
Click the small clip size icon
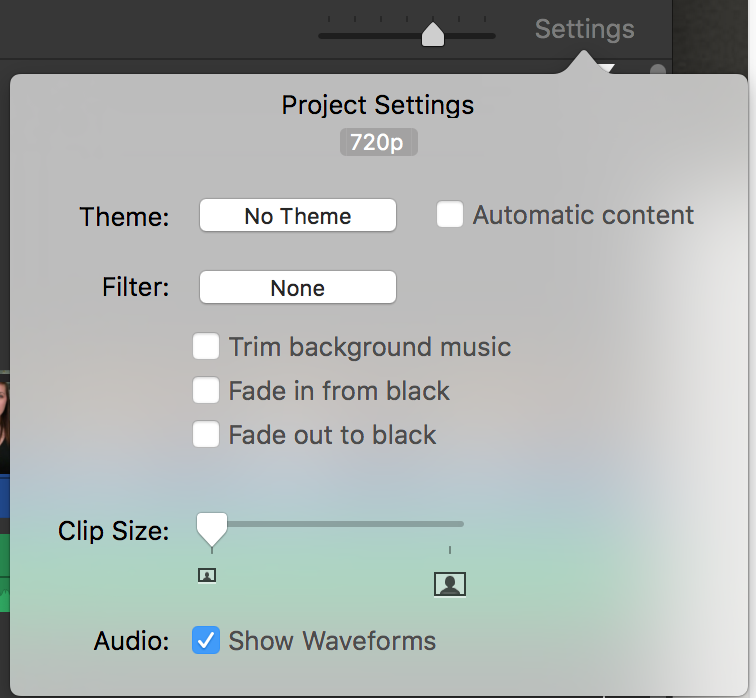click(x=207, y=575)
